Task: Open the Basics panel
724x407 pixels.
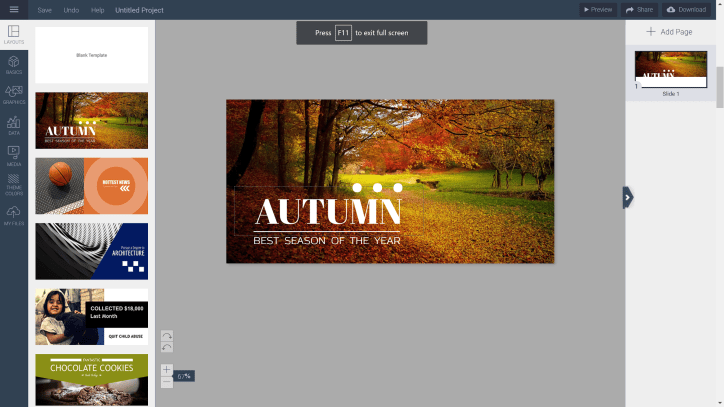Action: pos(14,65)
